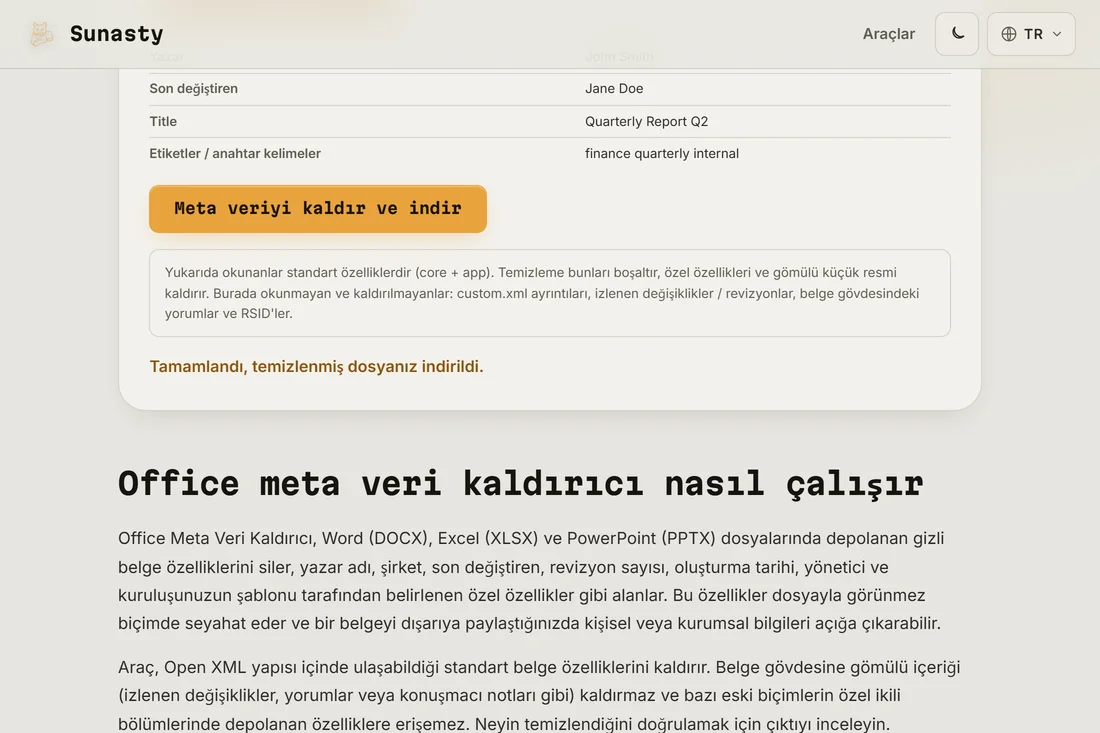Screen dimensions: 1100x733
Task: Expand the TR language dropdown
Action: pyautogui.click(x=1031, y=34)
